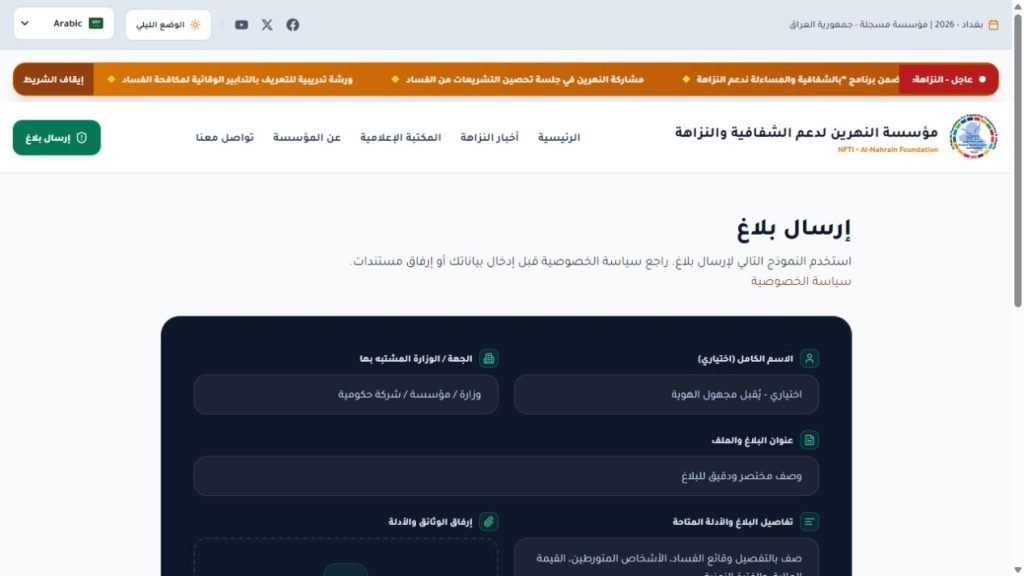Open ticker news ورشة تدريبية للتعريف بالتدابير

[237, 80]
